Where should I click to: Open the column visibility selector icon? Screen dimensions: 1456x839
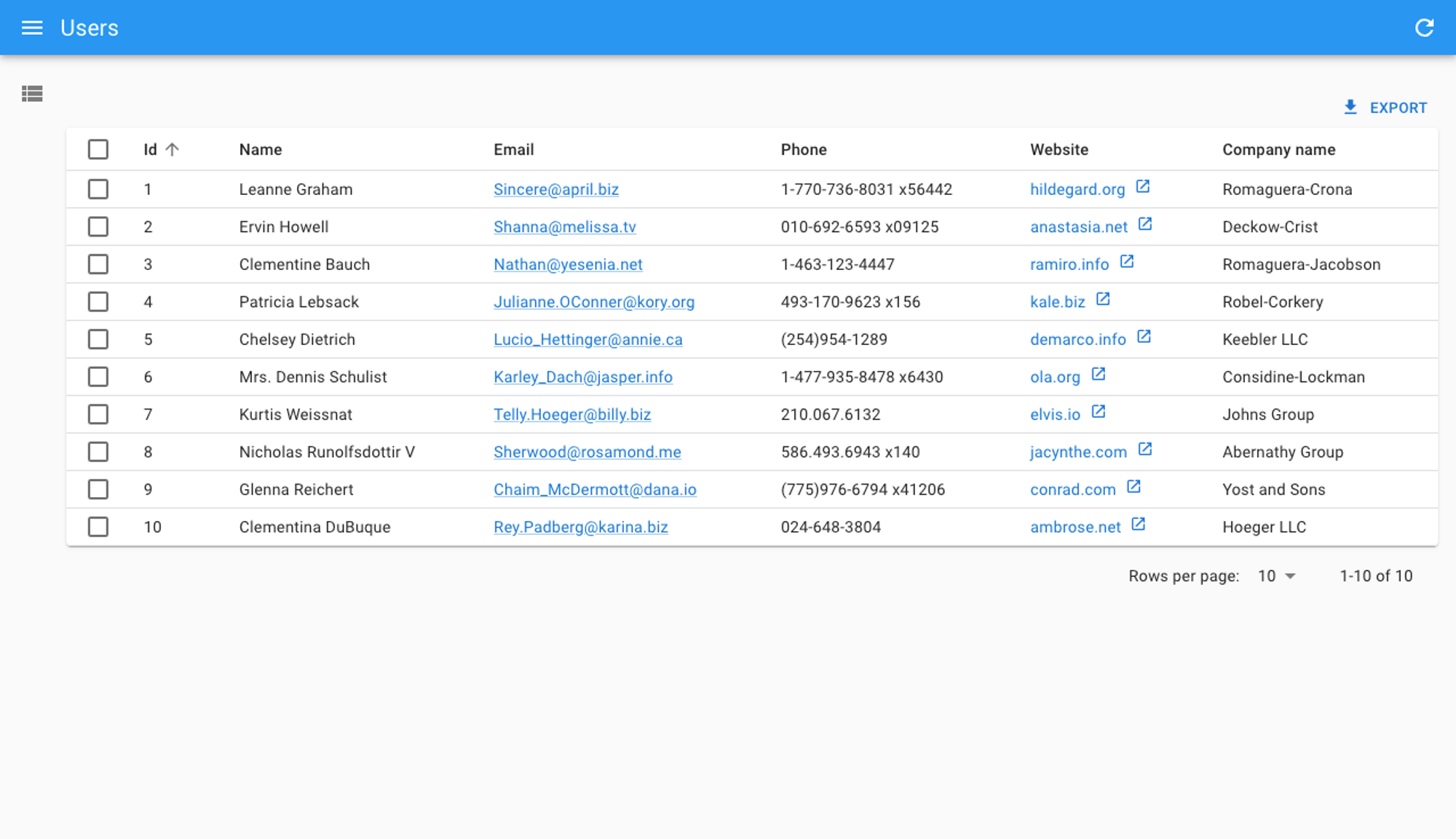pos(33,95)
